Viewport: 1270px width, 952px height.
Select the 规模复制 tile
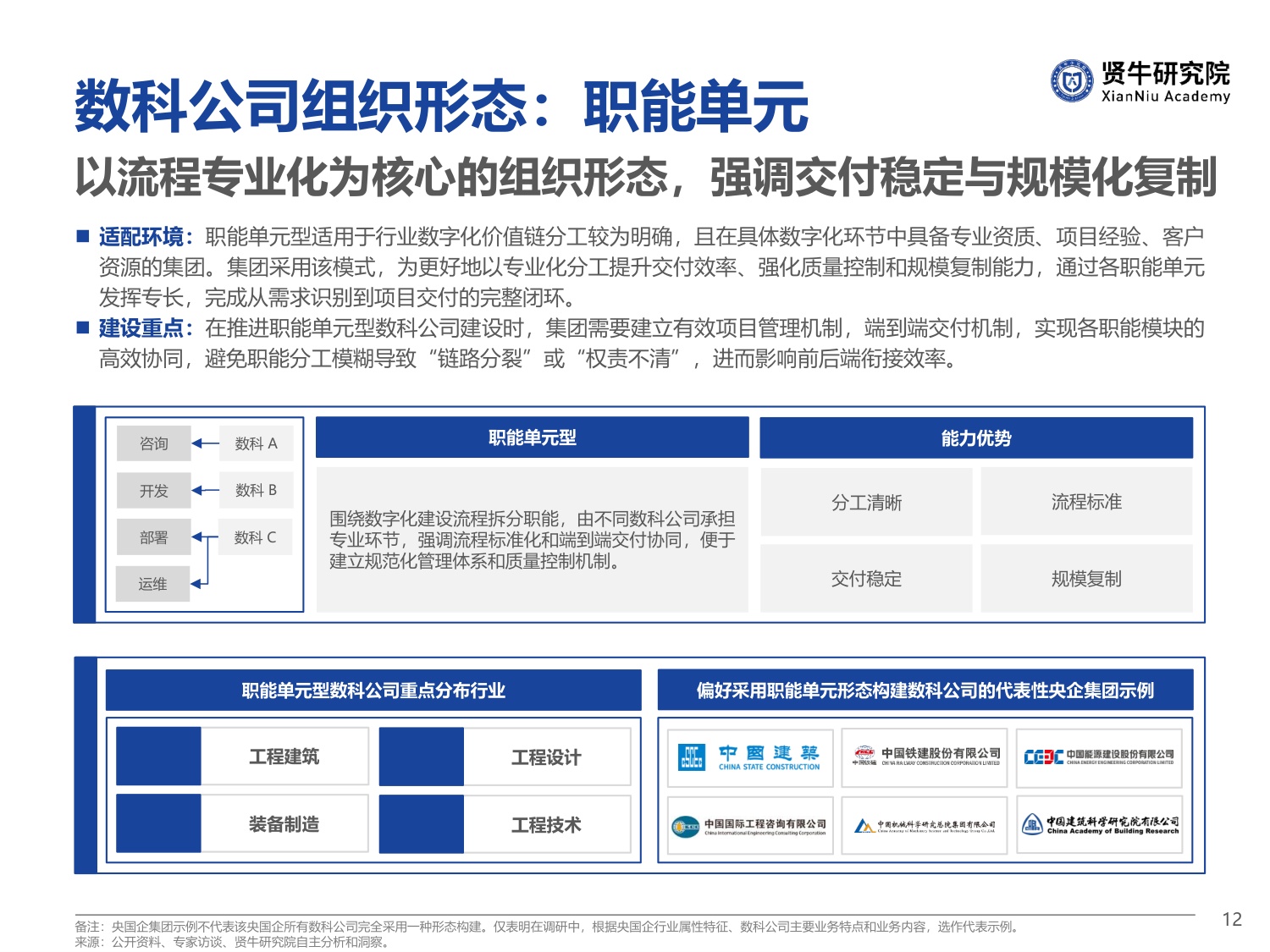(1086, 579)
